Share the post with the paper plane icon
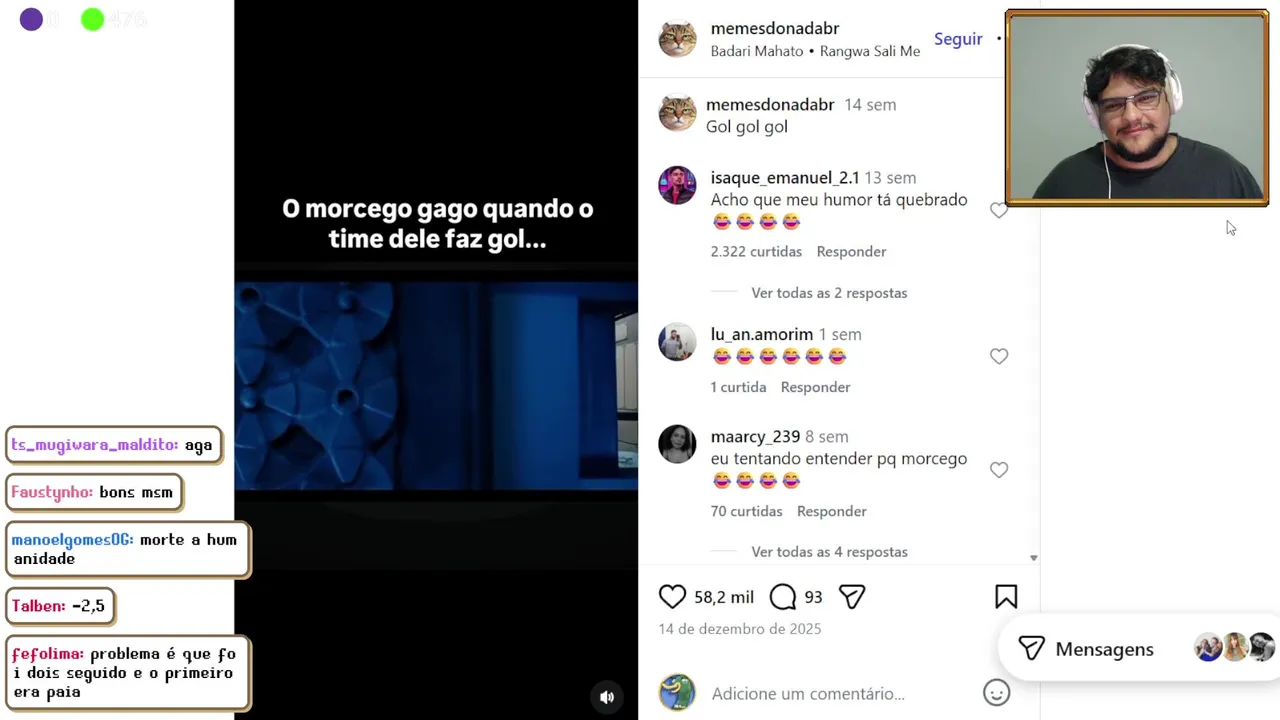The image size is (1280, 720). pos(852,597)
